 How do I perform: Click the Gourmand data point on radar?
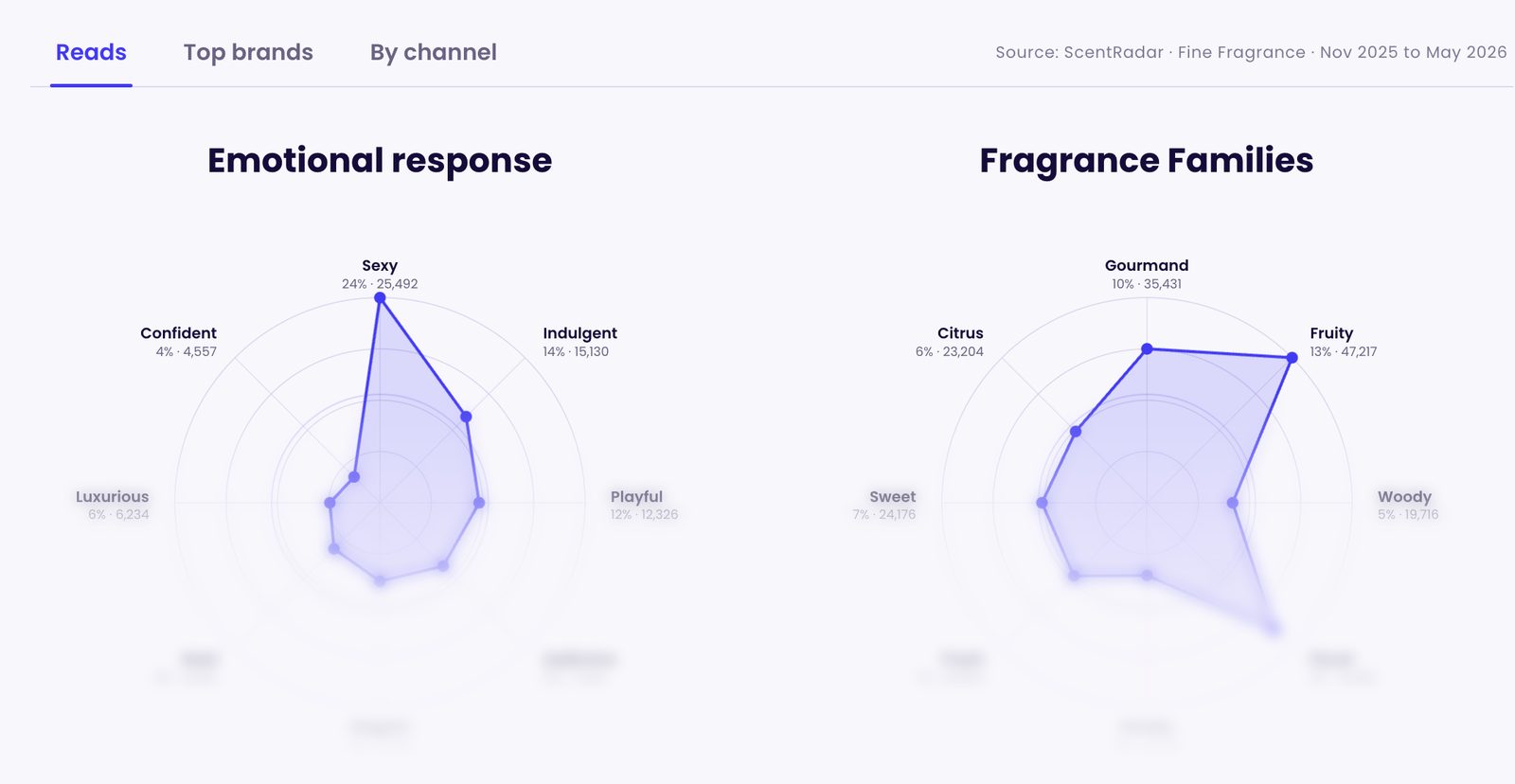click(x=1147, y=349)
